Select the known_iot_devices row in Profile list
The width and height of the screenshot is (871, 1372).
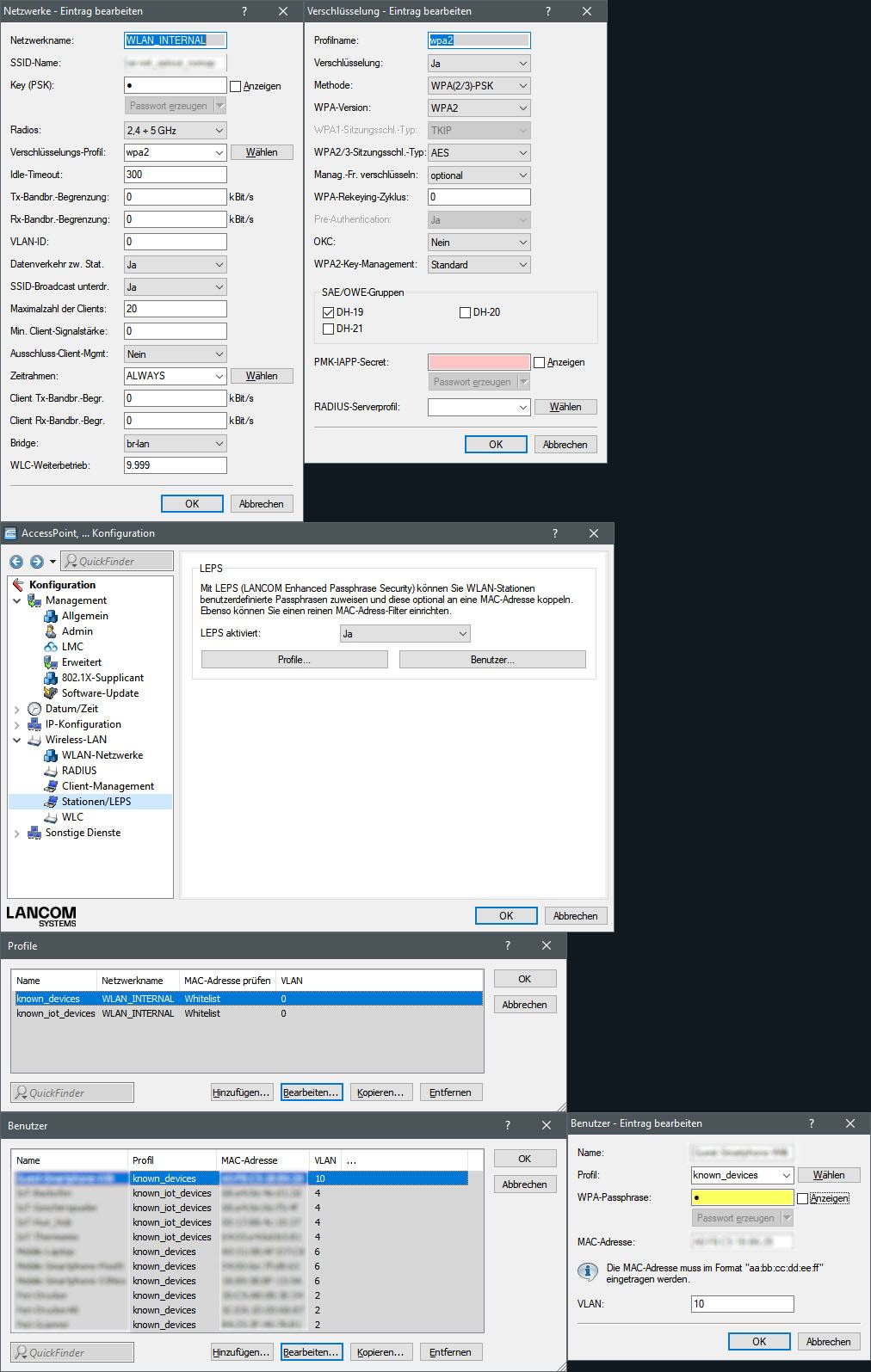pos(249,1013)
